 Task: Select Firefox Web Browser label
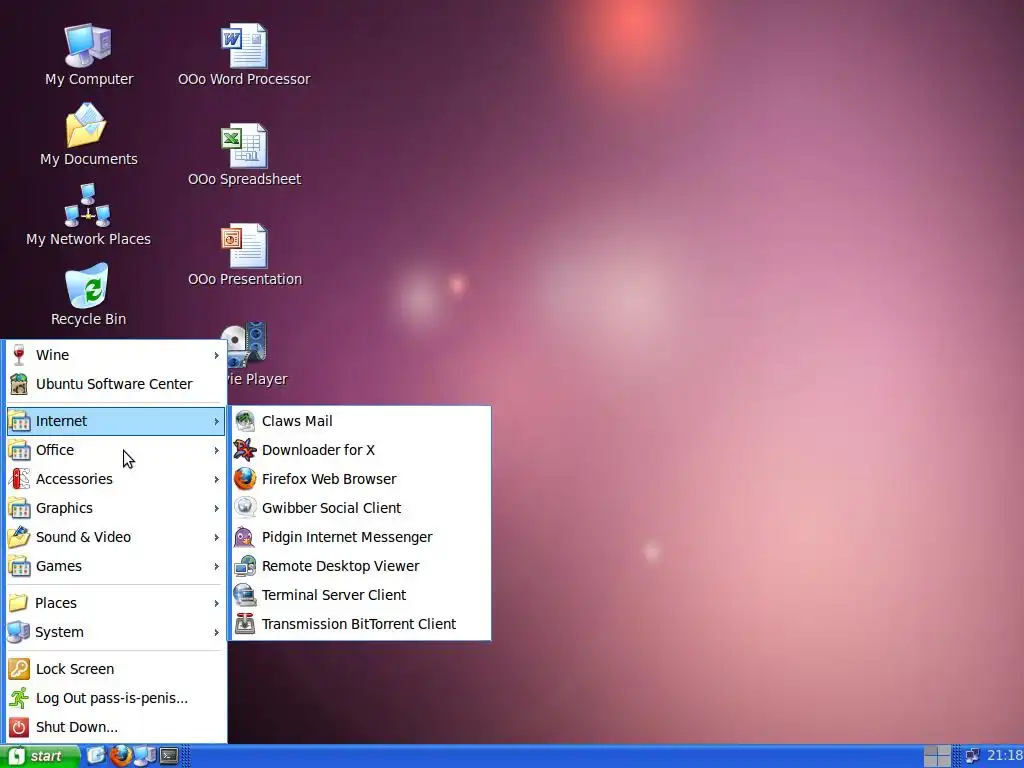[x=328, y=479]
